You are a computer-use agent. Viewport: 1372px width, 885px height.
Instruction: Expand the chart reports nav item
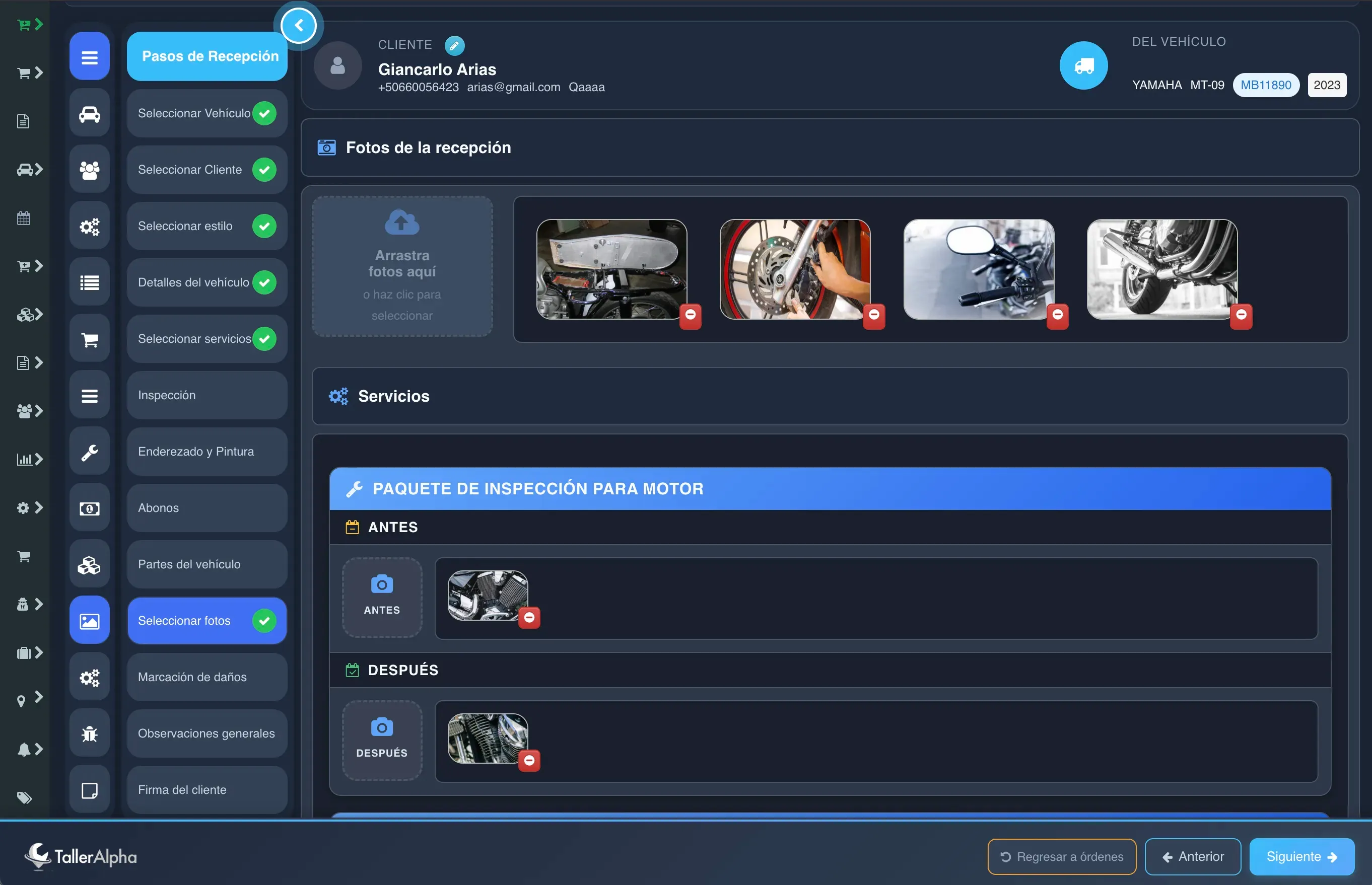tap(30, 459)
